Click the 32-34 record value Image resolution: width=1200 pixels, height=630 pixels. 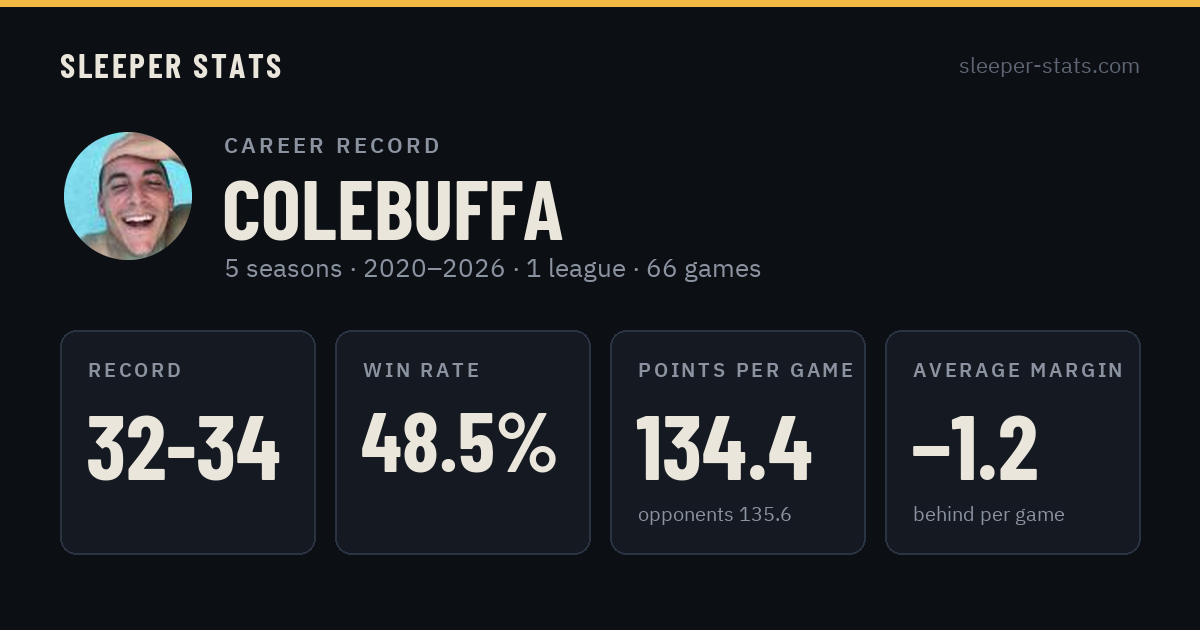click(x=184, y=449)
